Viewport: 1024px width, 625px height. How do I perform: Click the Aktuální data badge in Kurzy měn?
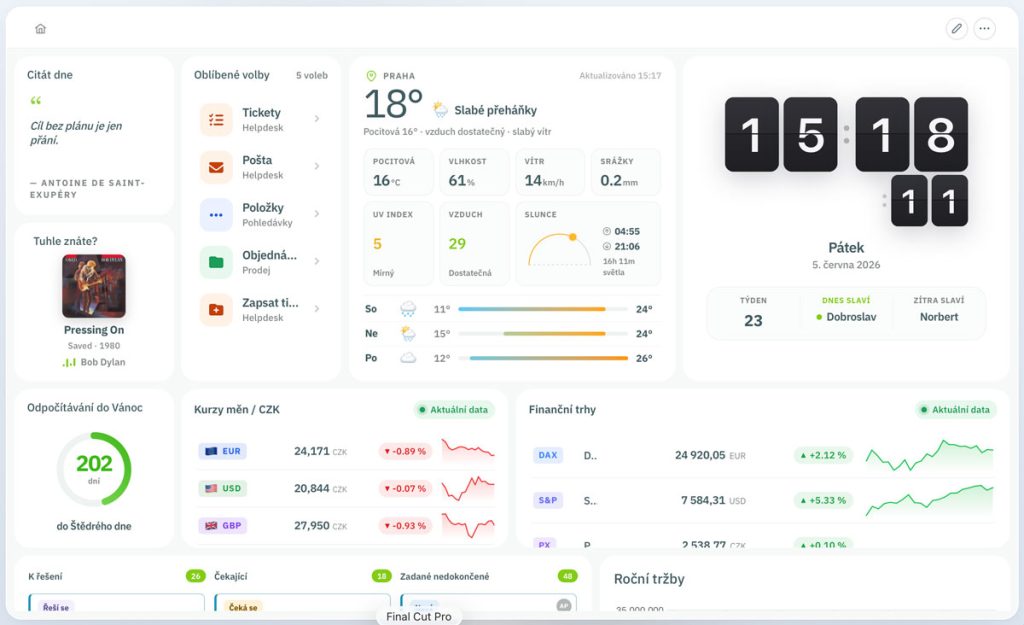[x=454, y=409]
